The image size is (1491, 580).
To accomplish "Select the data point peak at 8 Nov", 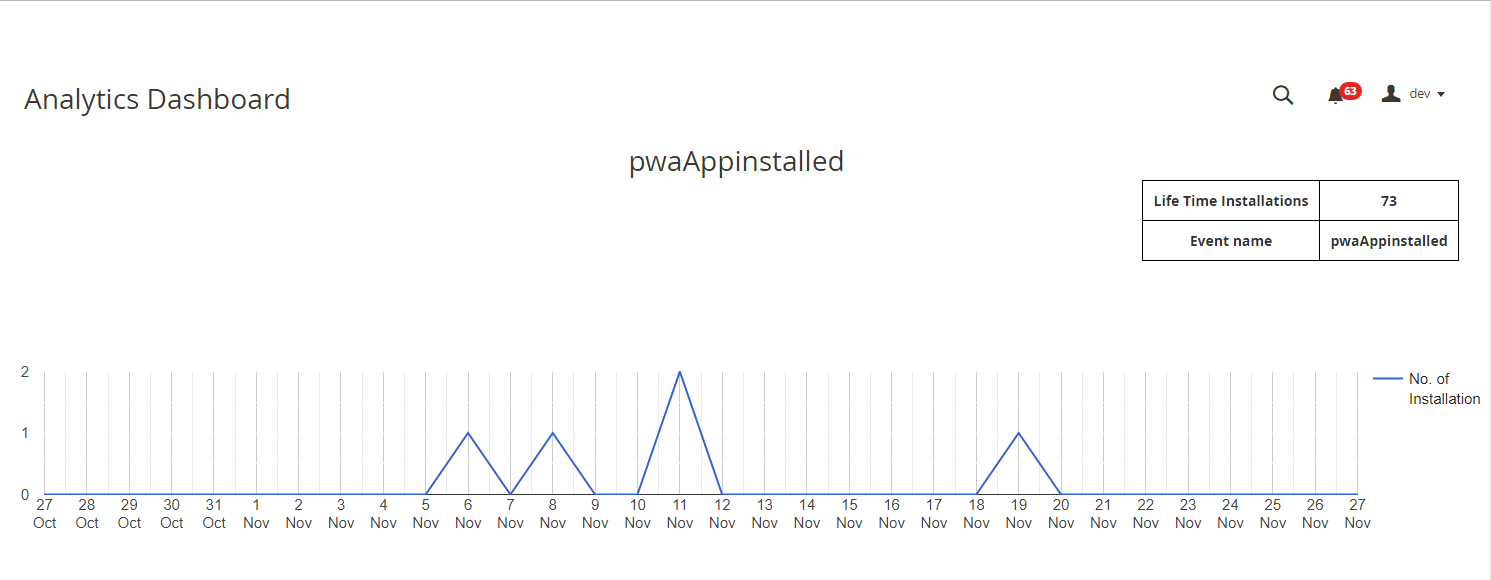I will [x=553, y=433].
